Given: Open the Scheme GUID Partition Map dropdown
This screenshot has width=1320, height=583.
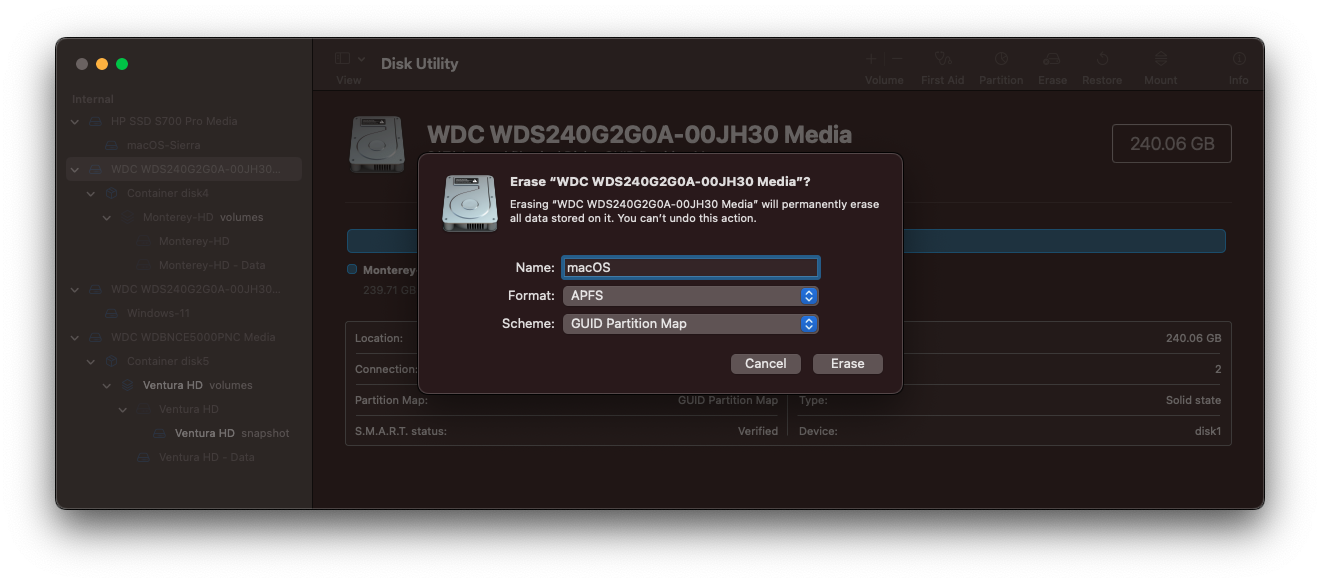Looking at the screenshot, I should [691, 324].
